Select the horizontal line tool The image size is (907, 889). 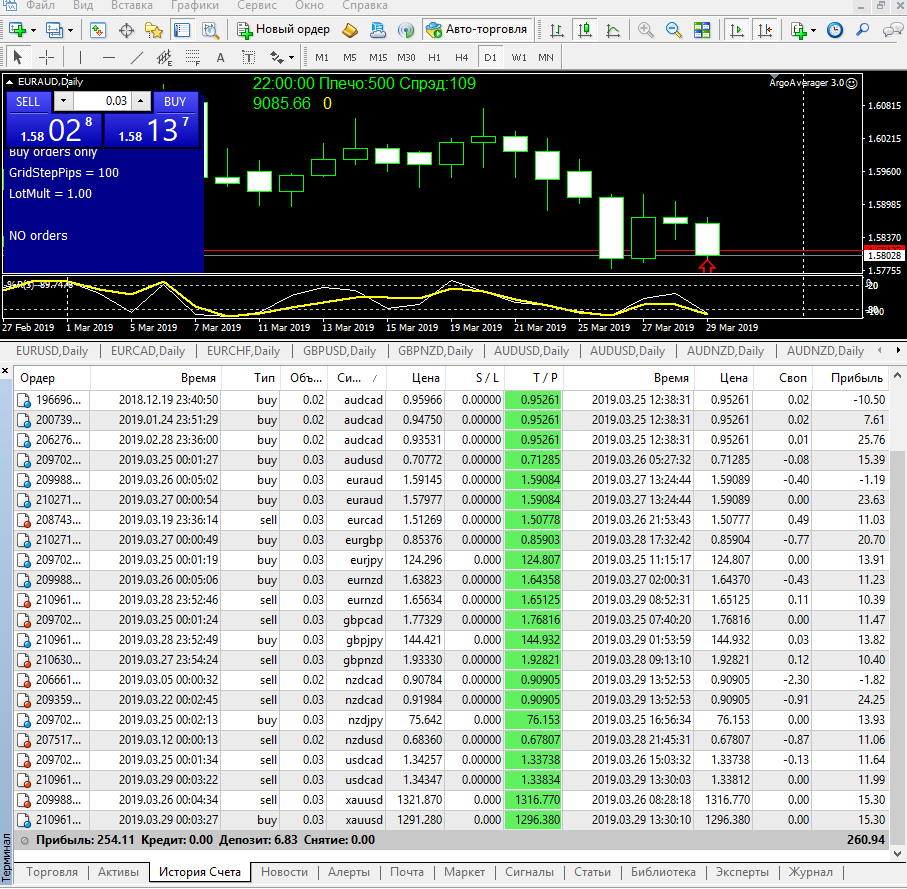[108, 57]
